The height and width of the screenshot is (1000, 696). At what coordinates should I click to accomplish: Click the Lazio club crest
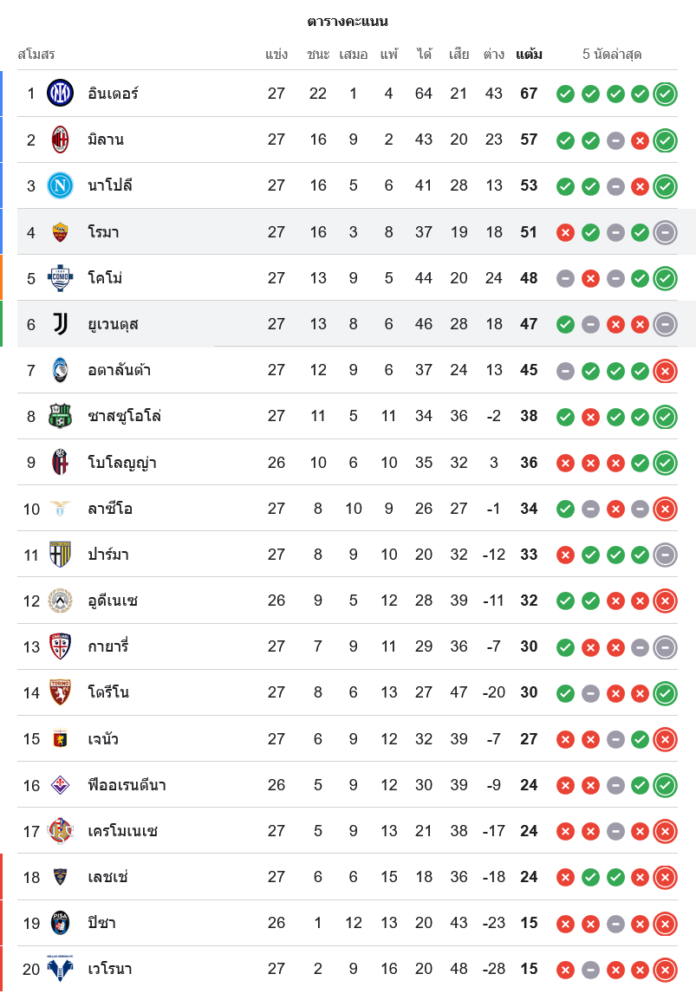point(61,509)
